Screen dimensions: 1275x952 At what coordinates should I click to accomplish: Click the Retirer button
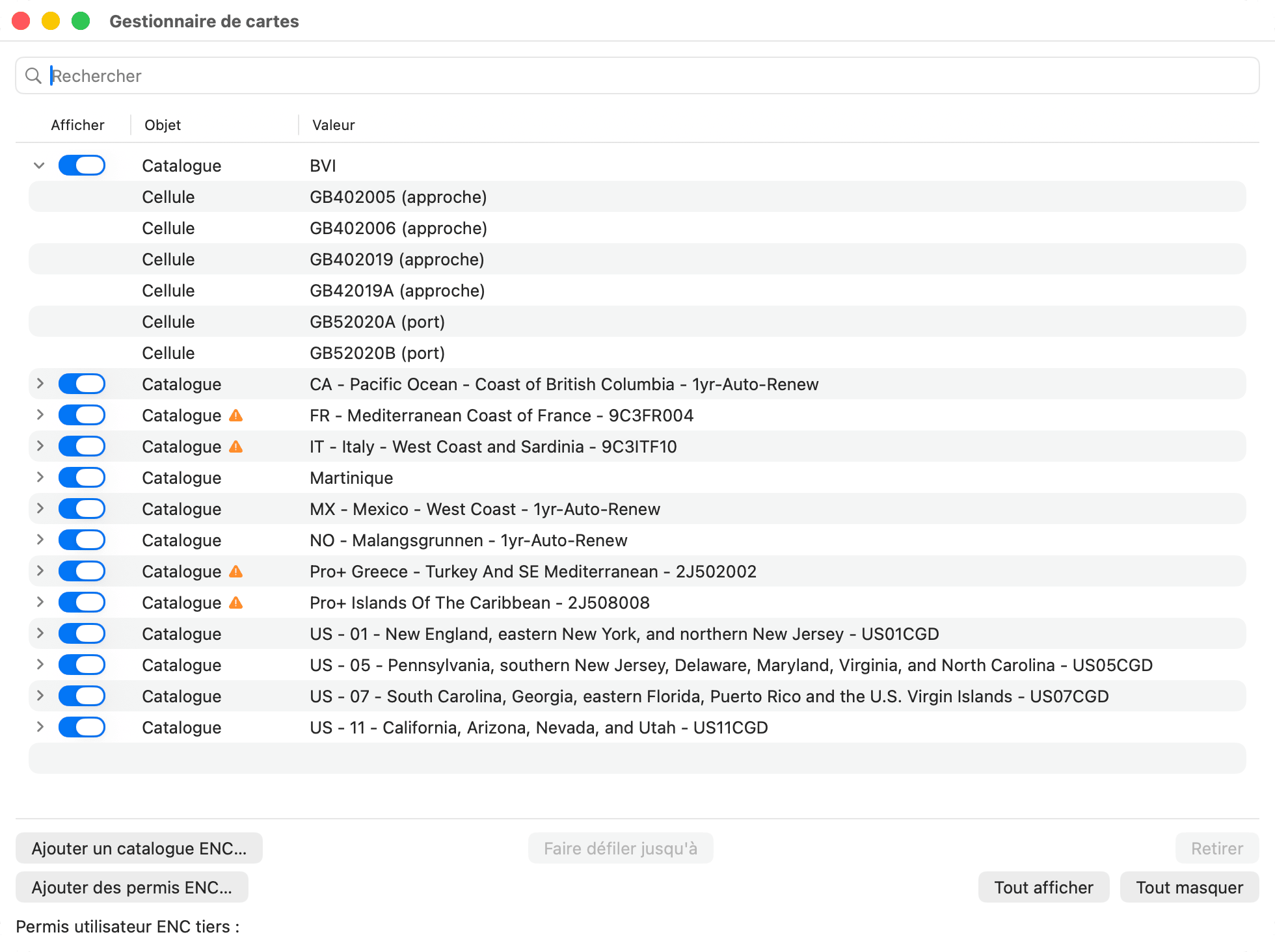(1217, 848)
